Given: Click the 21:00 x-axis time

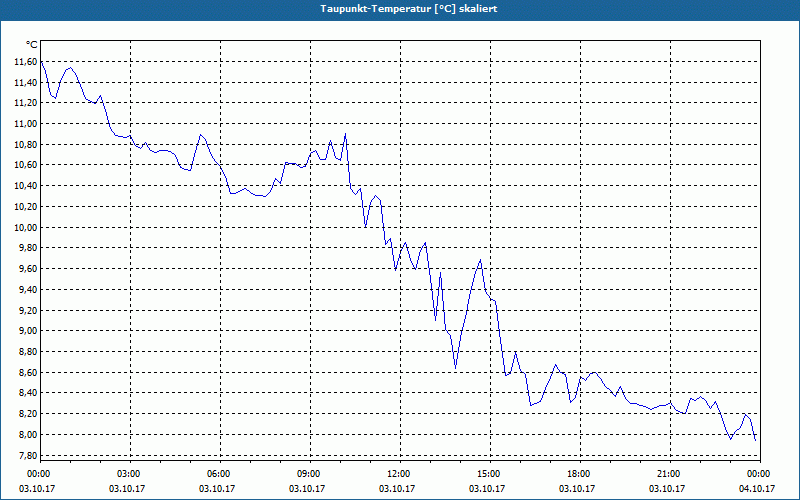Looking at the screenshot, I should point(670,474).
